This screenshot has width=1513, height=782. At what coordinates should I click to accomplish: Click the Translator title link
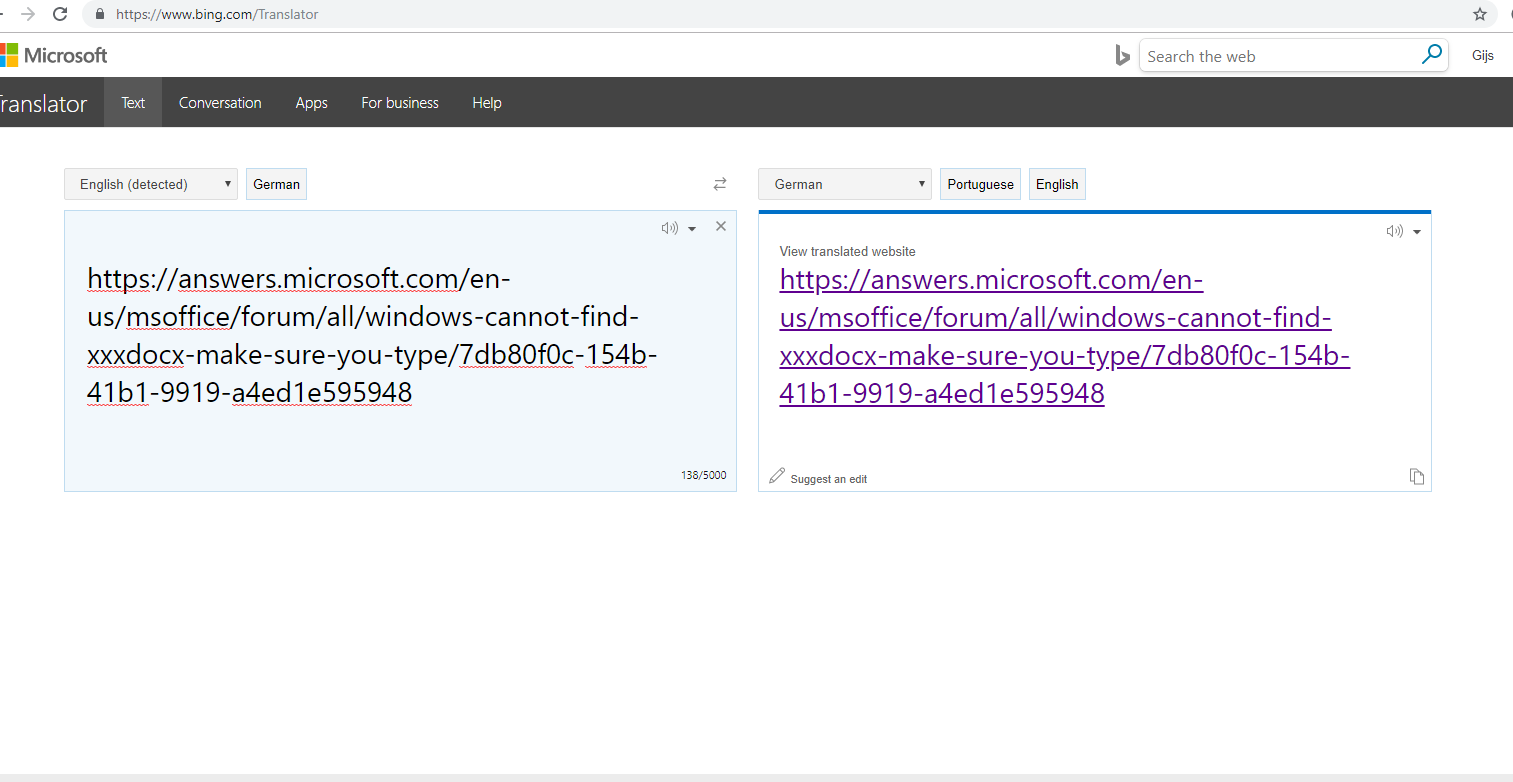(x=43, y=103)
